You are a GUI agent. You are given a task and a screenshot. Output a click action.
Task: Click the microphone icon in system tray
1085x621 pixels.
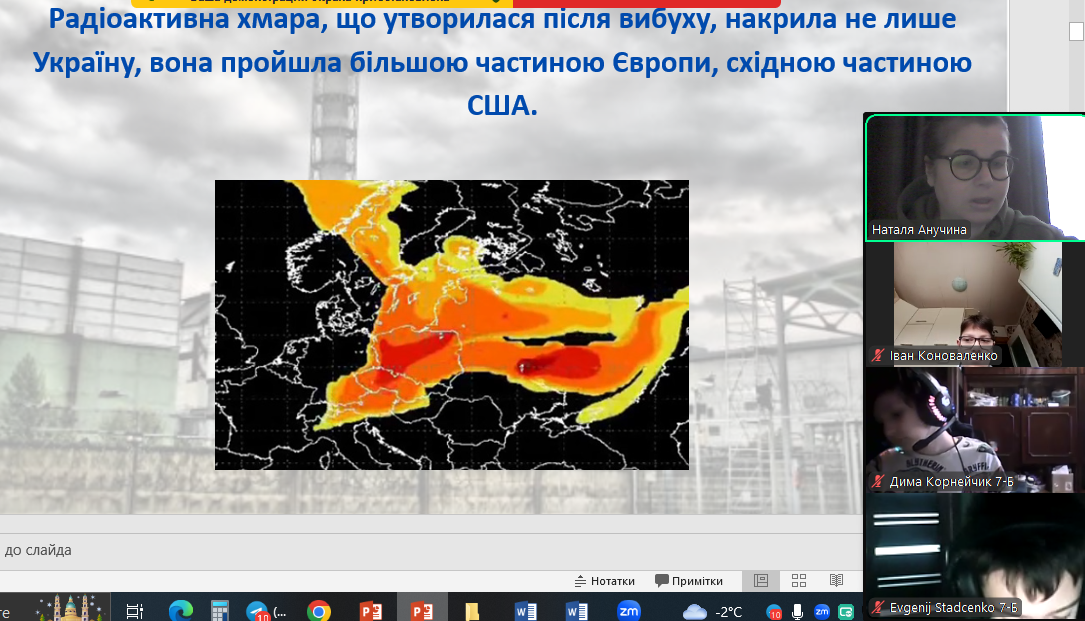pyautogui.click(x=798, y=611)
